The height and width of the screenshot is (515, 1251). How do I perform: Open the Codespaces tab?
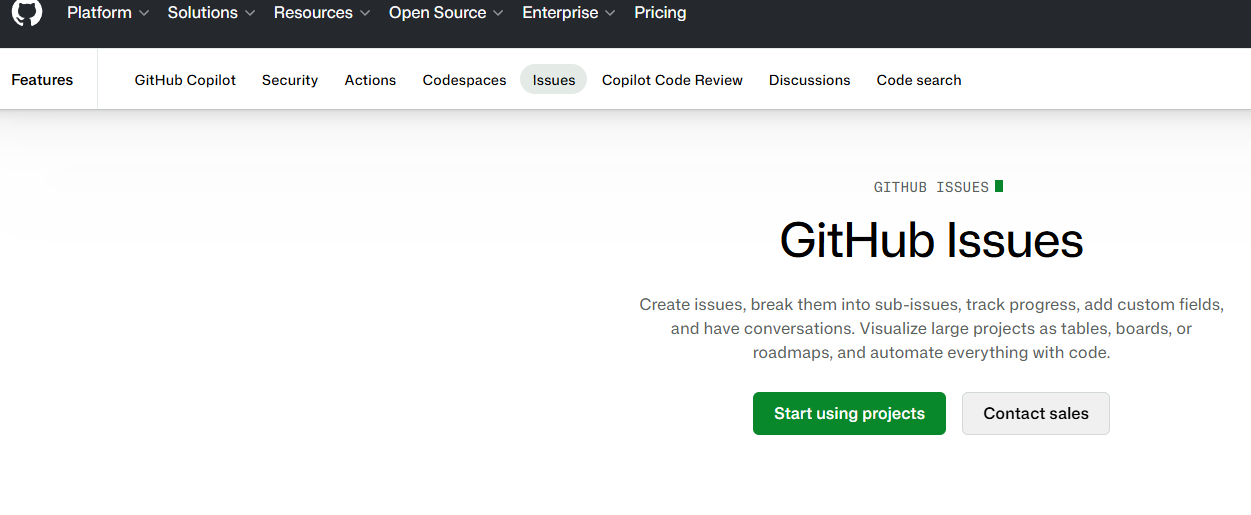click(x=464, y=80)
